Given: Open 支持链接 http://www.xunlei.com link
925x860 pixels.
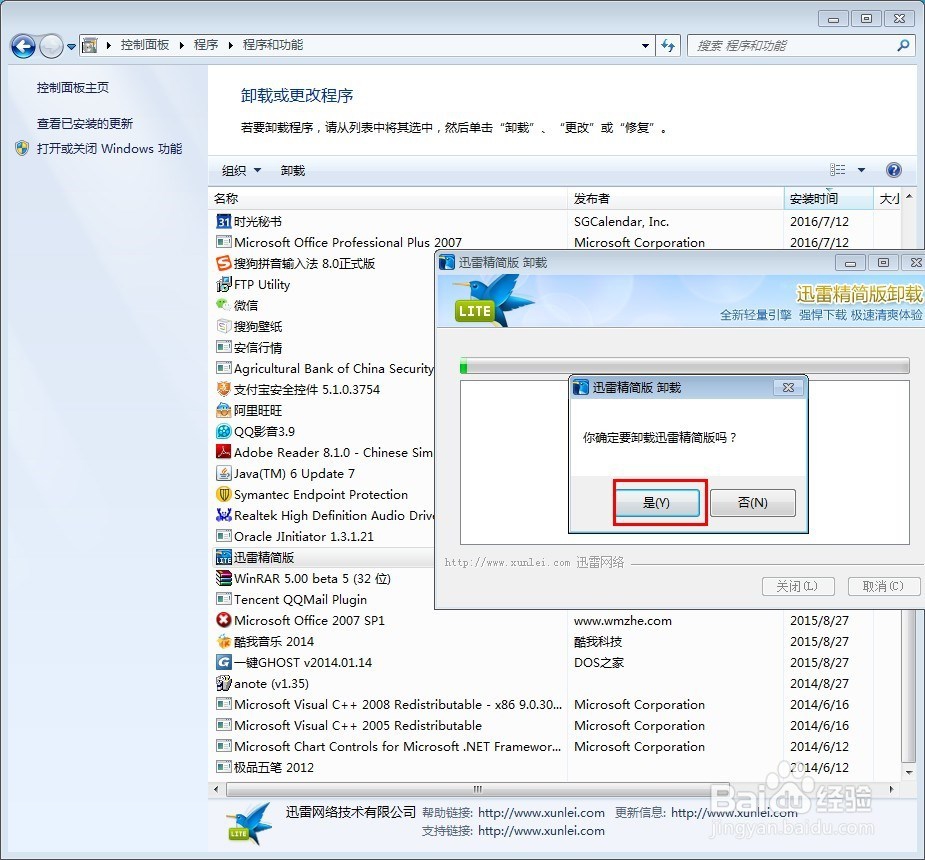Looking at the screenshot, I should pyautogui.click(x=541, y=831).
